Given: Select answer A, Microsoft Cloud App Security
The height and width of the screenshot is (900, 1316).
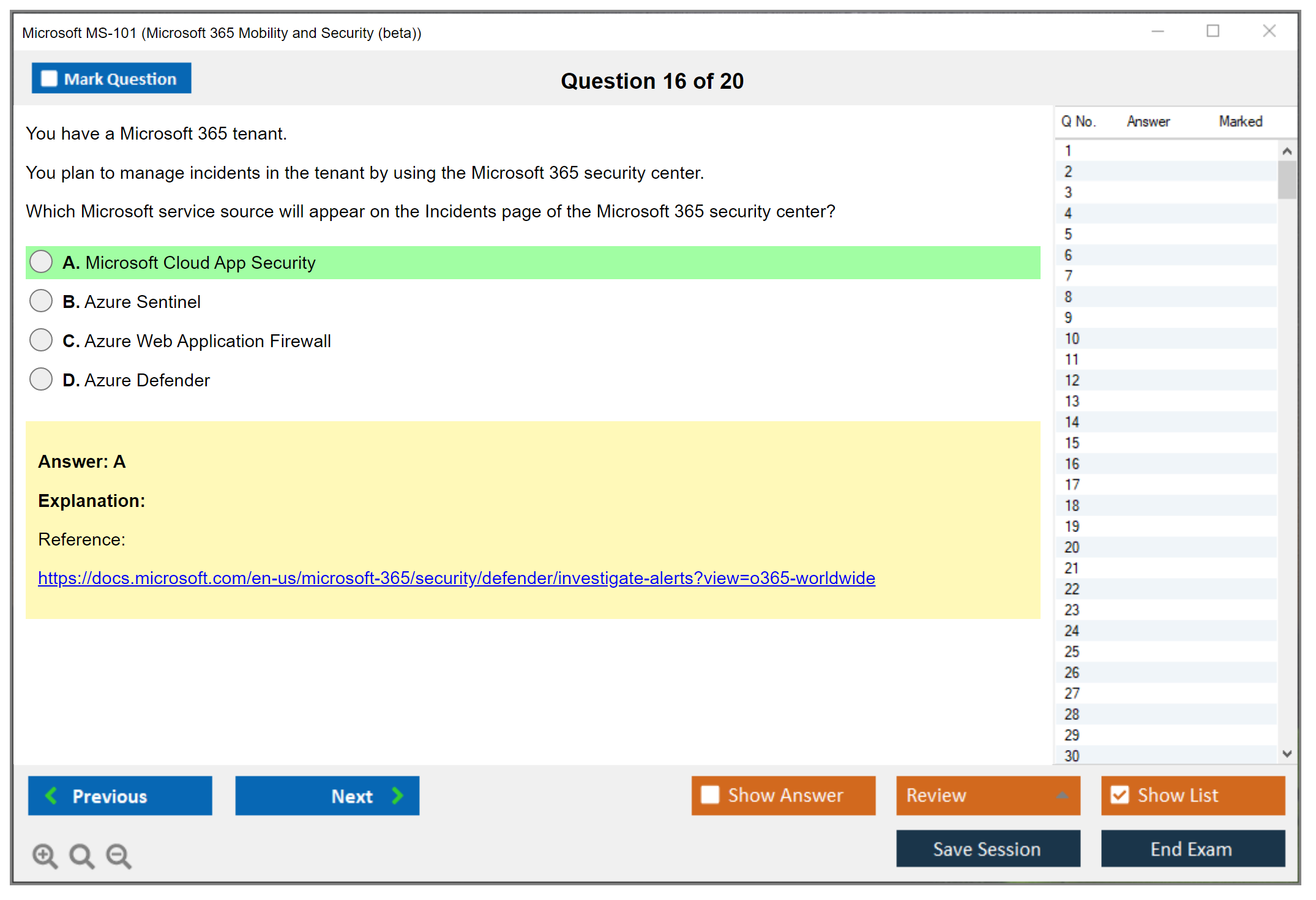Looking at the screenshot, I should tap(41, 262).
